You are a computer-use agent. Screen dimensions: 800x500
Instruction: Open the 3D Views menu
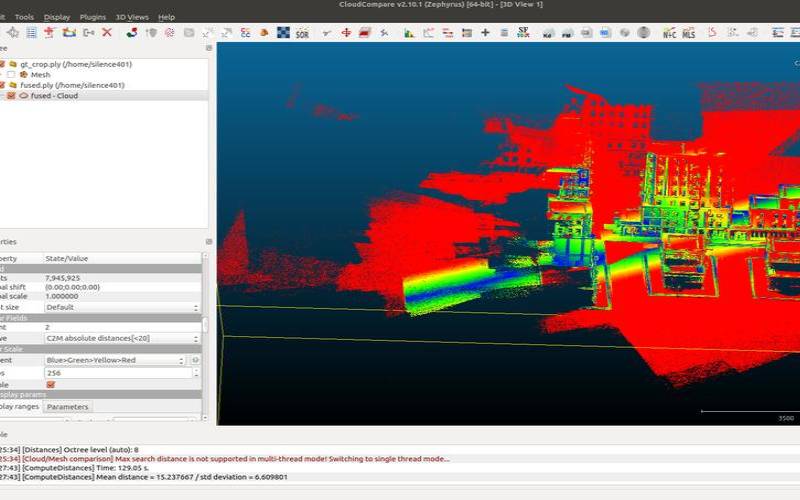click(x=132, y=17)
